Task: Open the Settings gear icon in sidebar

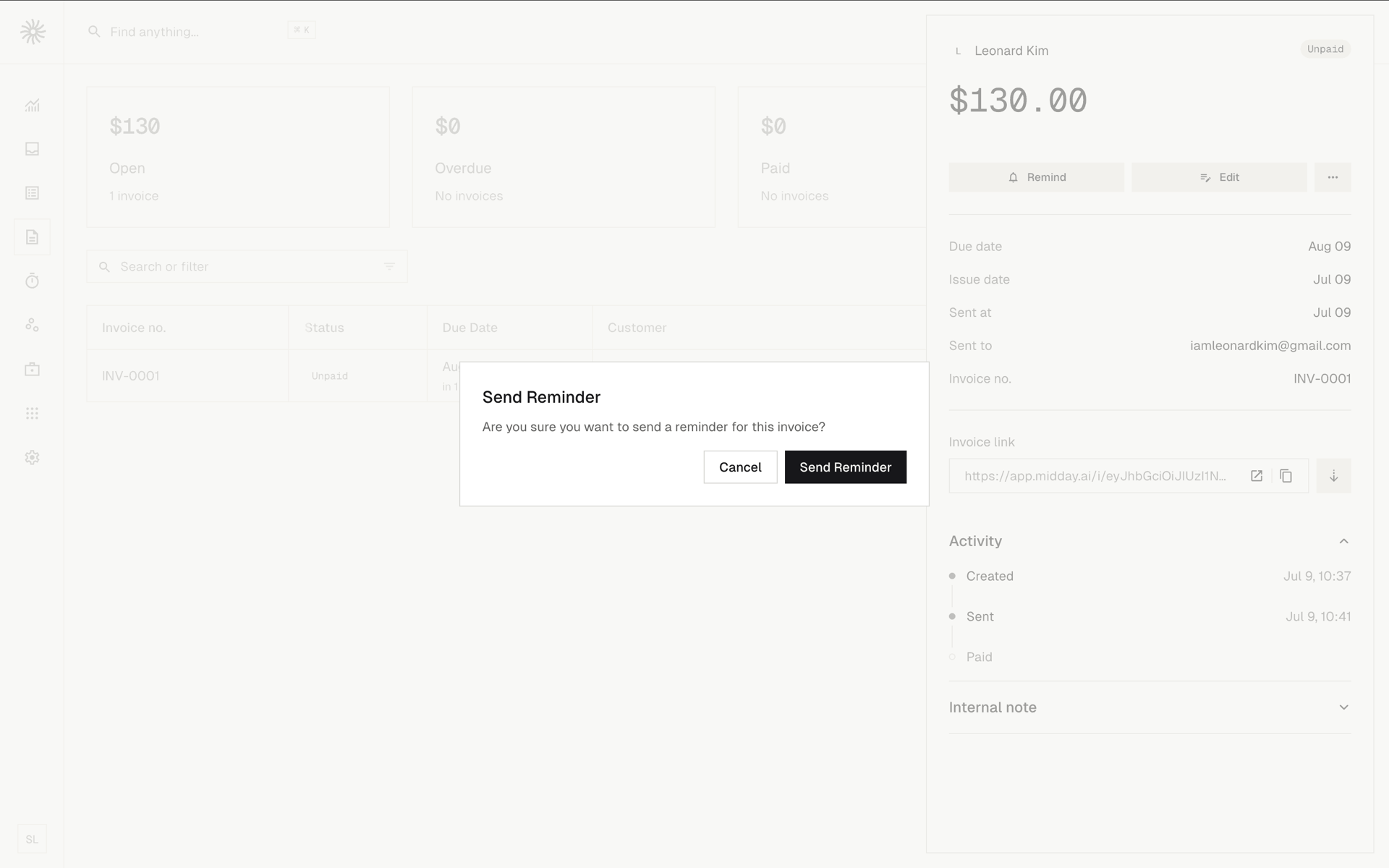Action: point(32,458)
